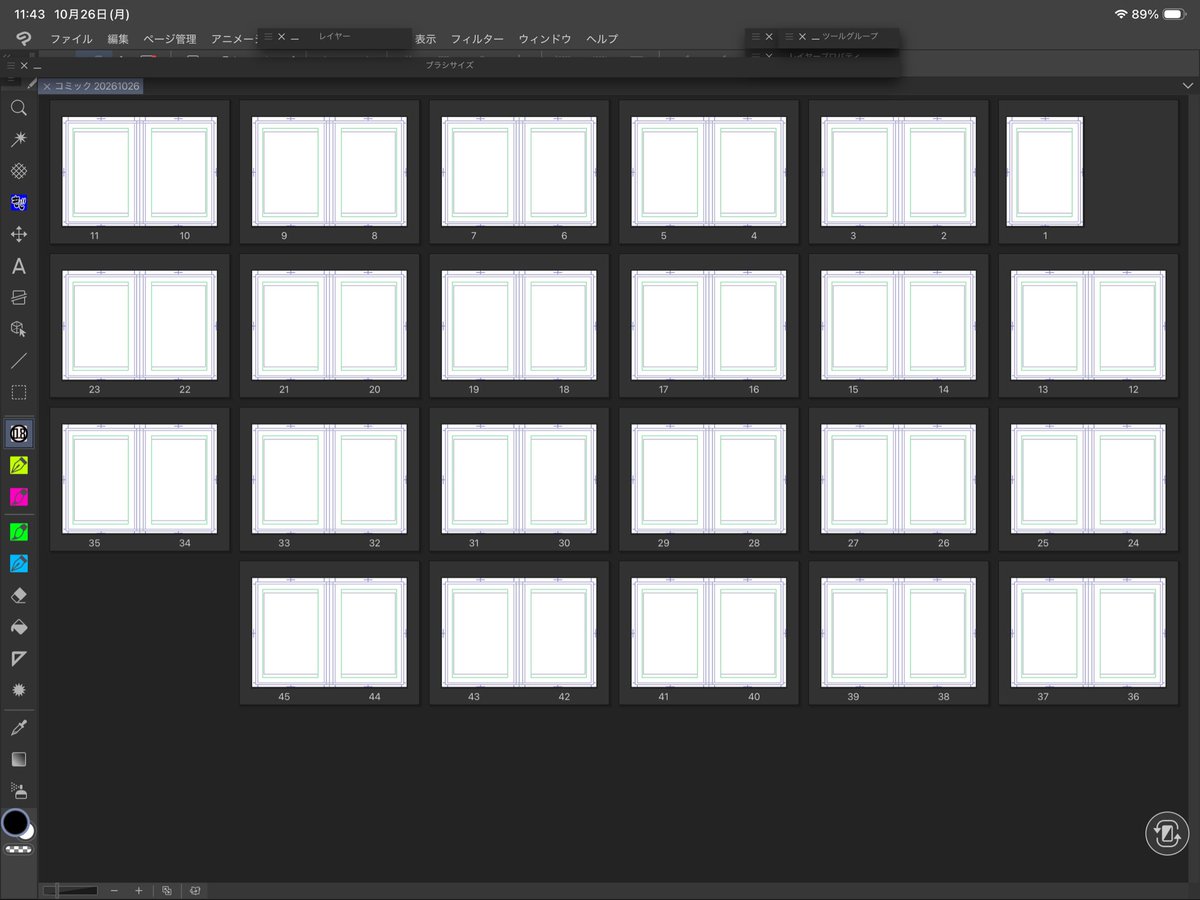The width and height of the screenshot is (1200, 900).
Task: Select the Eyedropper tool
Action: point(18,727)
